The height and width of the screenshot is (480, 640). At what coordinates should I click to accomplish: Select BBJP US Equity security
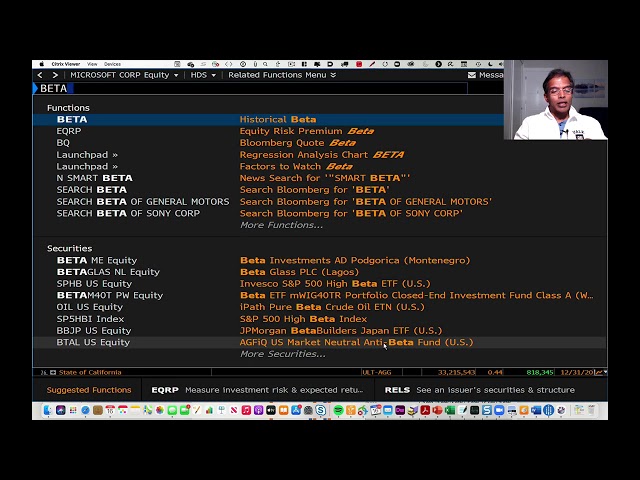tap(320, 331)
